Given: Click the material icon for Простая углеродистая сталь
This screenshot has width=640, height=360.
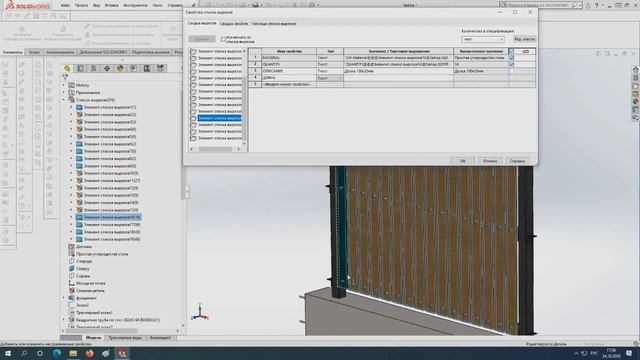Looking at the screenshot, I should click(71, 254).
